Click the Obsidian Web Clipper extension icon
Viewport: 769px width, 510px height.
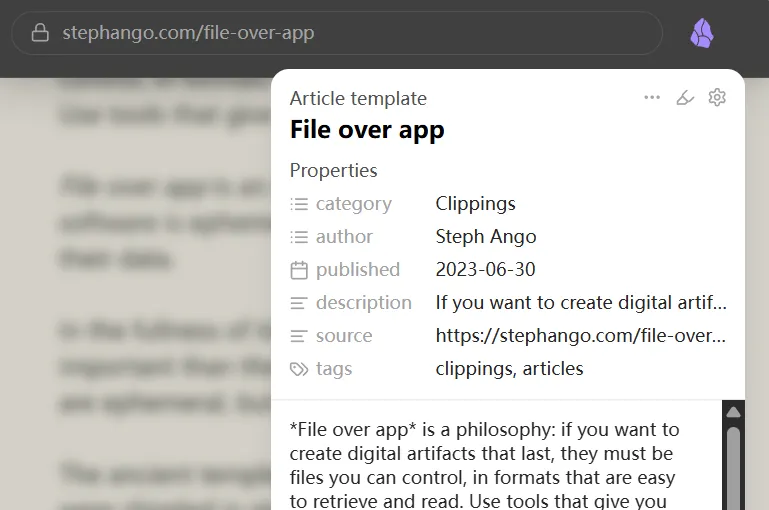(x=702, y=33)
